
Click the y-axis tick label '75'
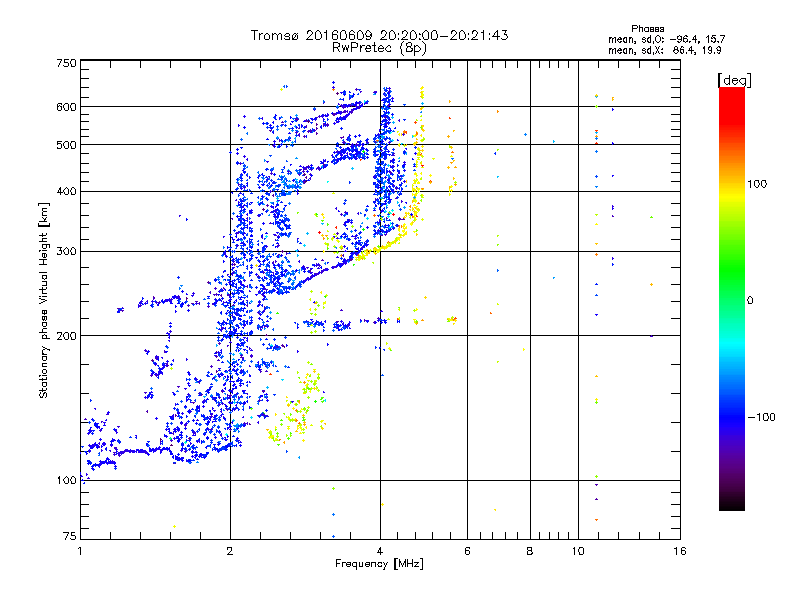70,536
